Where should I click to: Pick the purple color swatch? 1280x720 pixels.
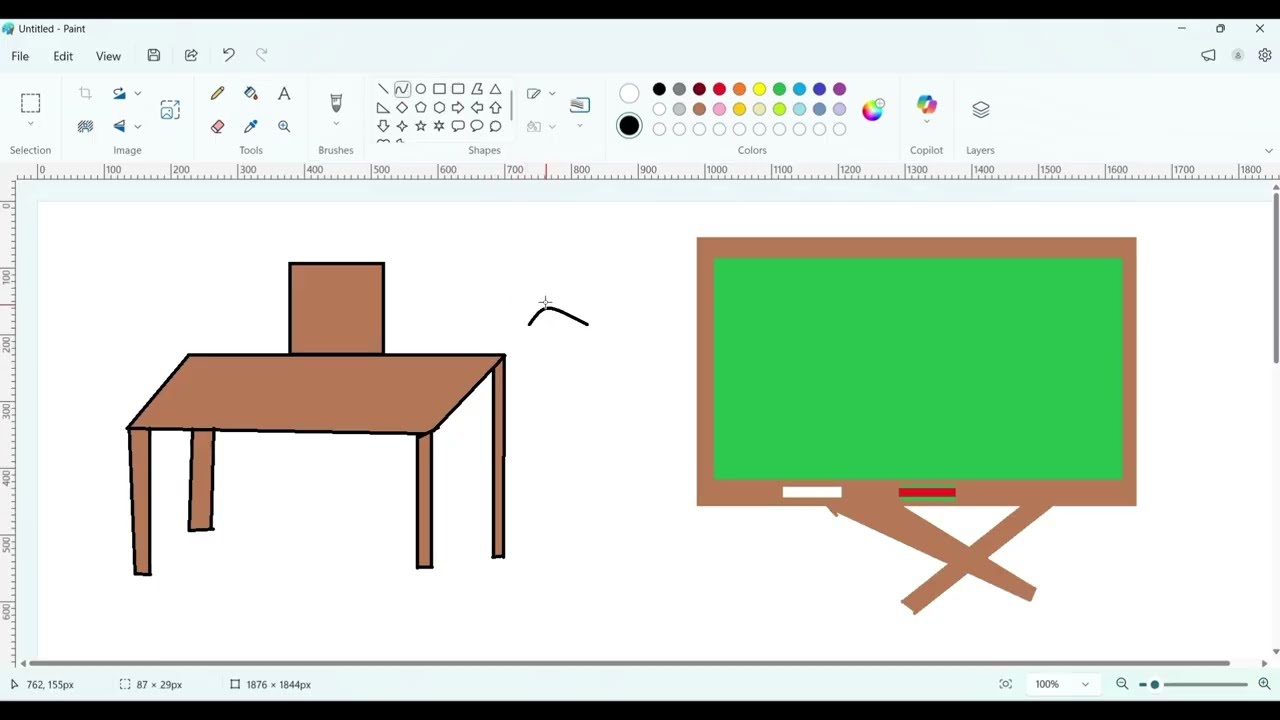839,89
